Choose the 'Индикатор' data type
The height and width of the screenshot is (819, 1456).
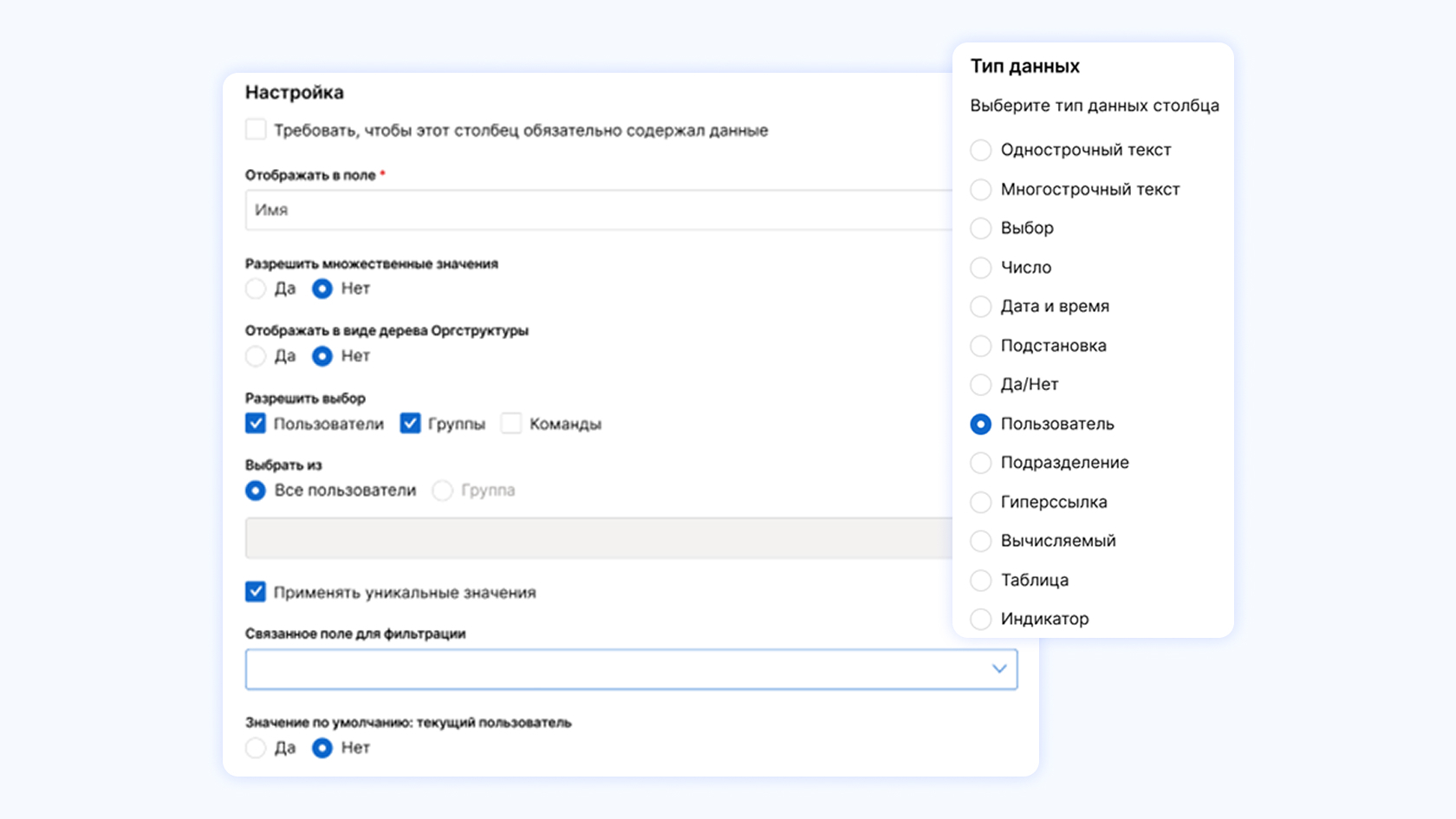coord(981,619)
